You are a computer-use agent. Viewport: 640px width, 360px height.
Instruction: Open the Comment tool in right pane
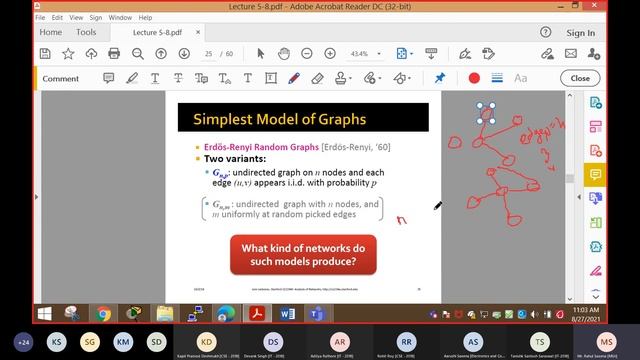tap(595, 175)
